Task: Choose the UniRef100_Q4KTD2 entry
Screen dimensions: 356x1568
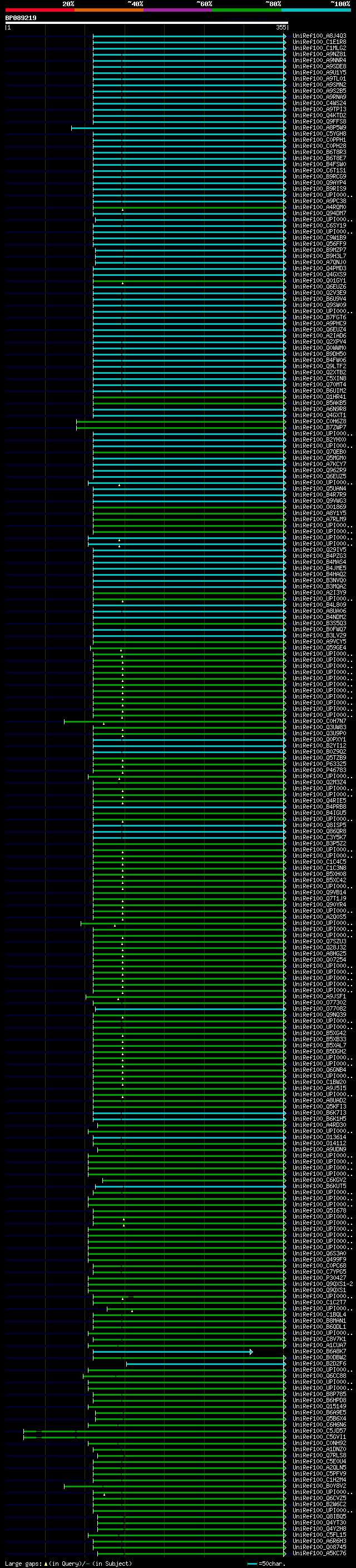Action: click(x=319, y=116)
